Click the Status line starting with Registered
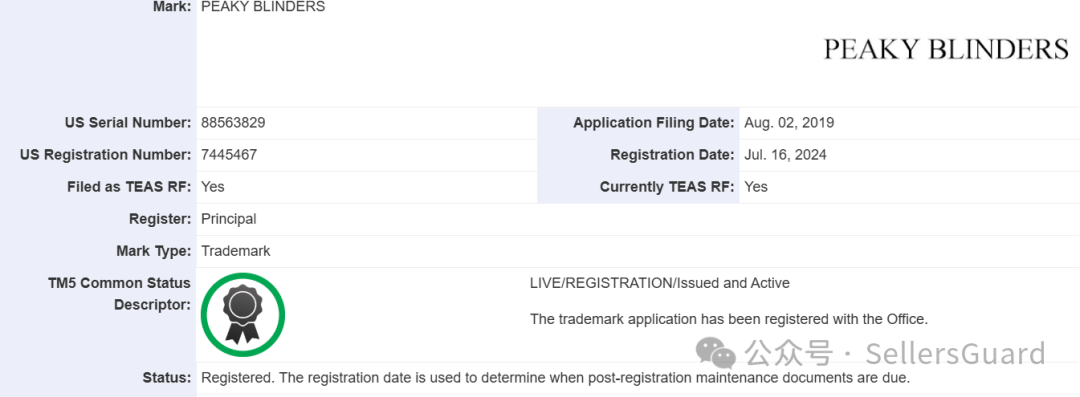The image size is (1080, 397). (556, 378)
